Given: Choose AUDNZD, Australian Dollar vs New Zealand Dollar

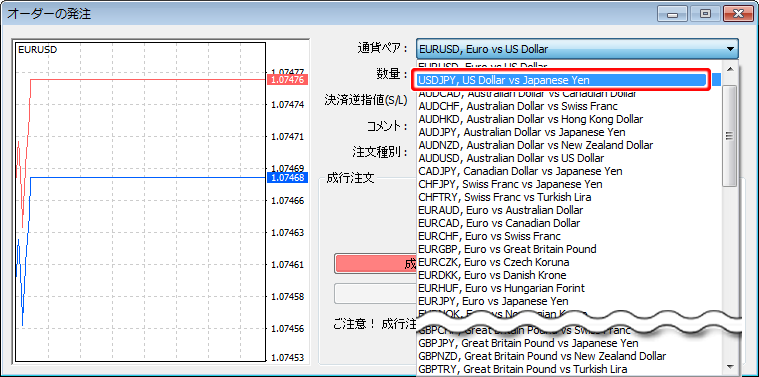Looking at the screenshot, I should tap(569, 145).
